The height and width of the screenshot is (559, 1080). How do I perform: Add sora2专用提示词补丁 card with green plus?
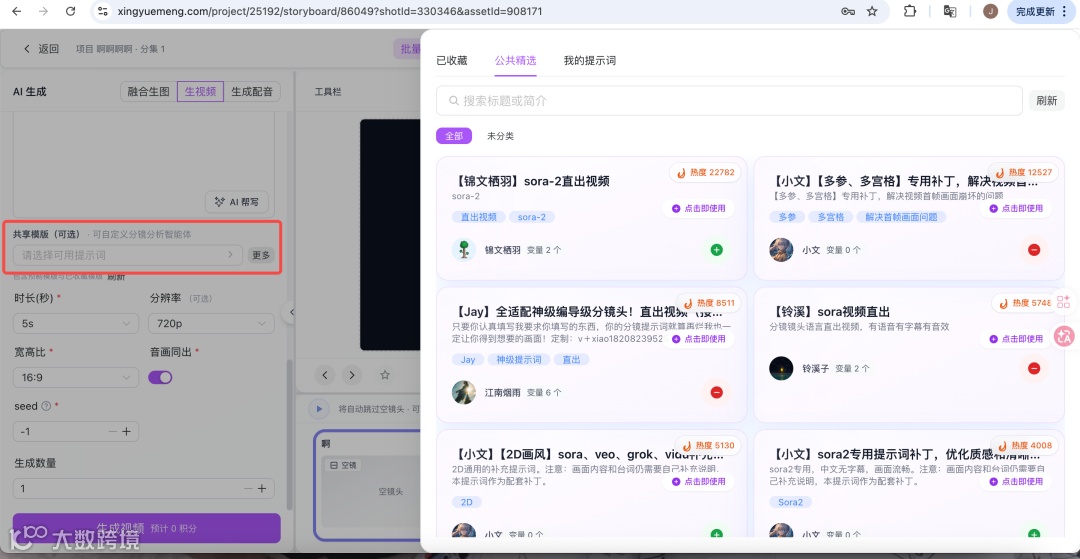(1034, 534)
